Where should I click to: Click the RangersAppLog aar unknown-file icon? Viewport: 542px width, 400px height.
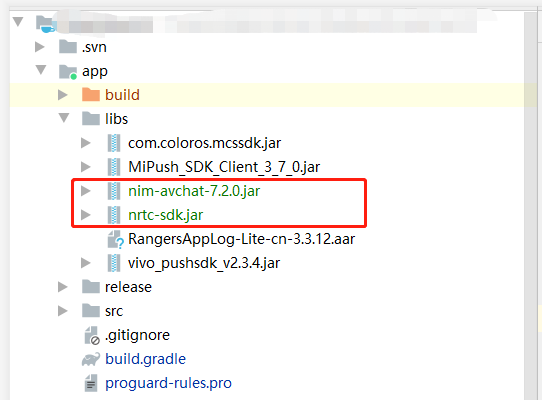[115, 239]
